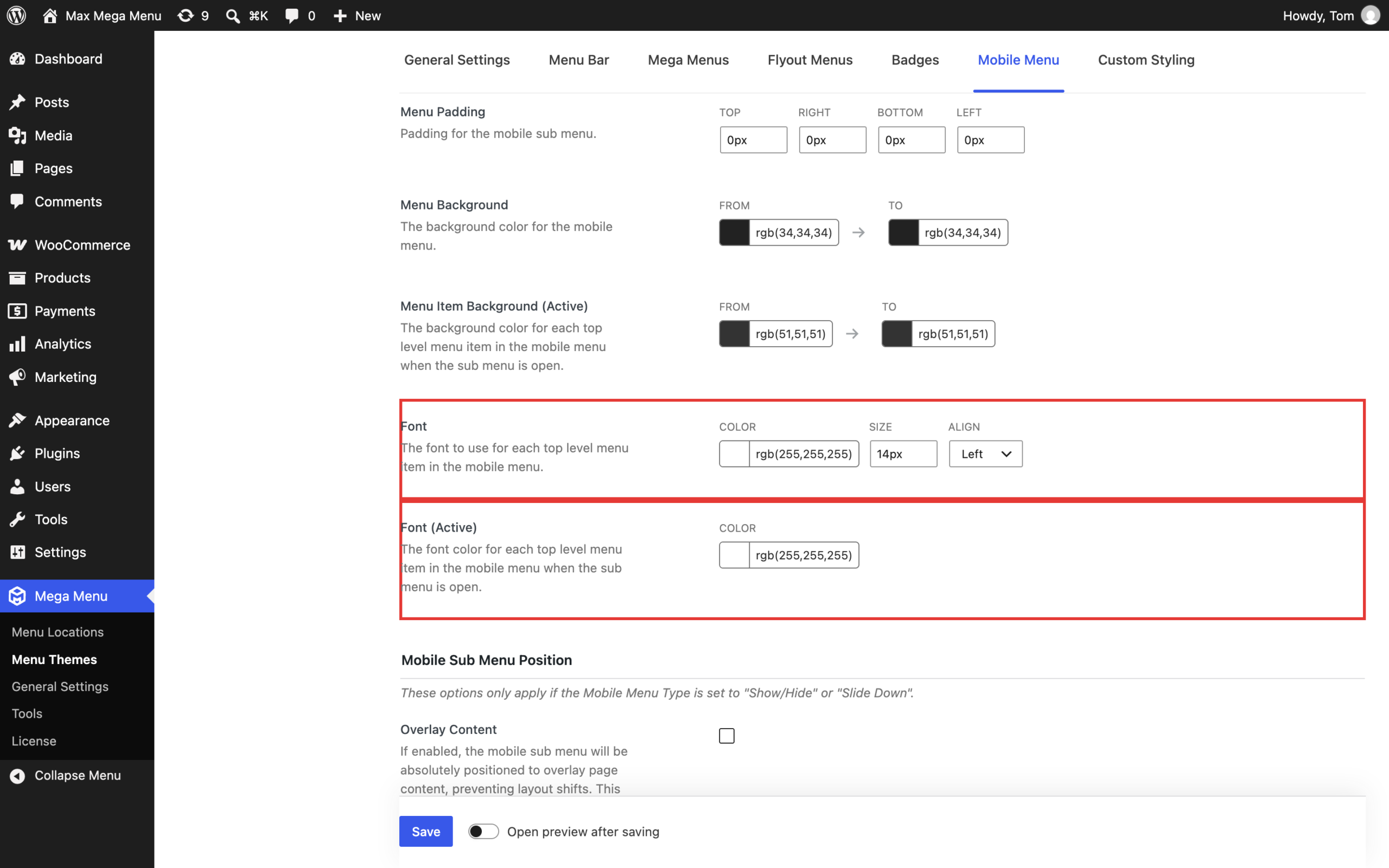Open Tom's user avatar
Image resolution: width=1389 pixels, height=868 pixels.
[x=1371, y=16]
